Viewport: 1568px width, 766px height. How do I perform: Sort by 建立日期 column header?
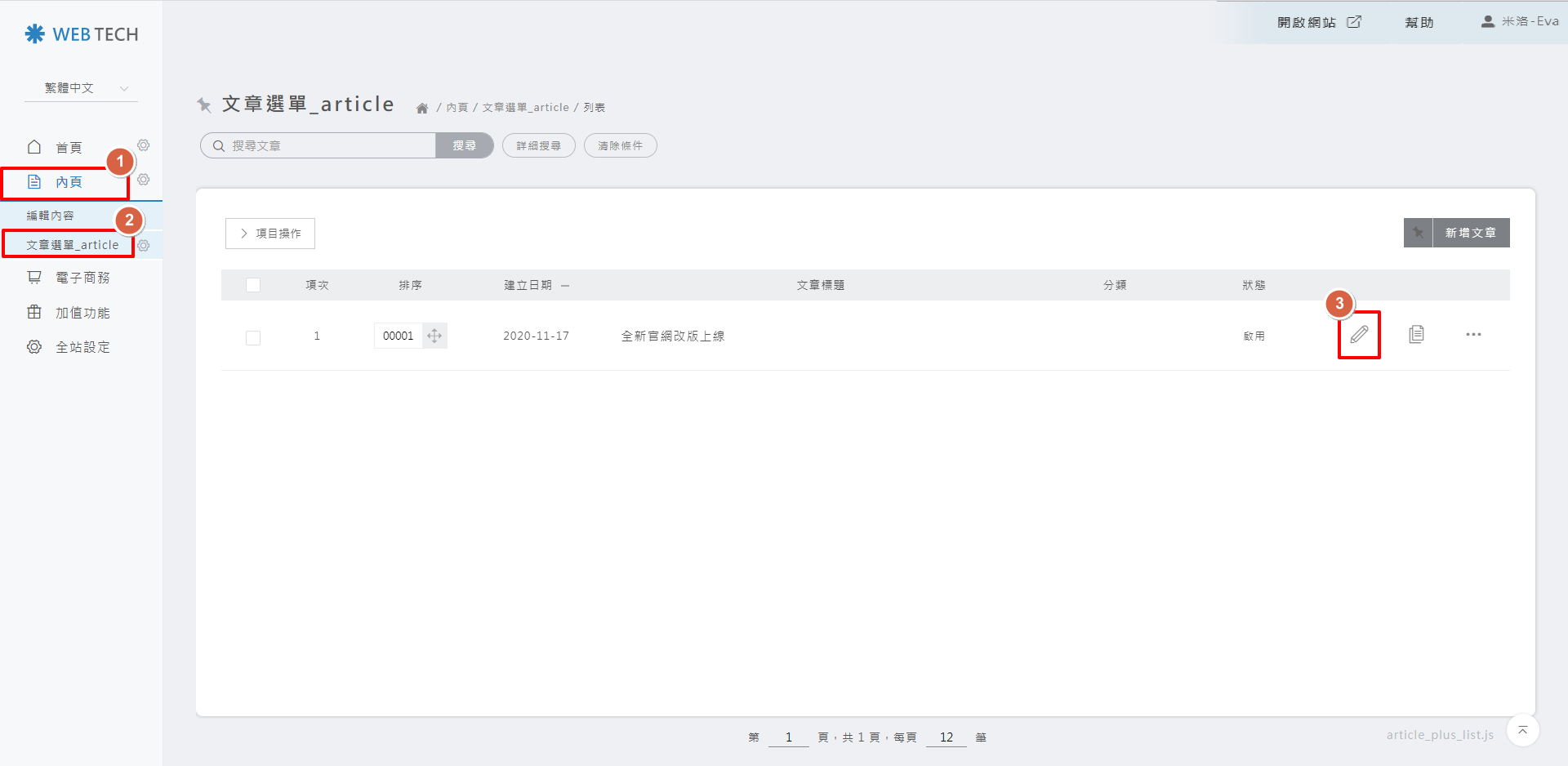tap(528, 285)
